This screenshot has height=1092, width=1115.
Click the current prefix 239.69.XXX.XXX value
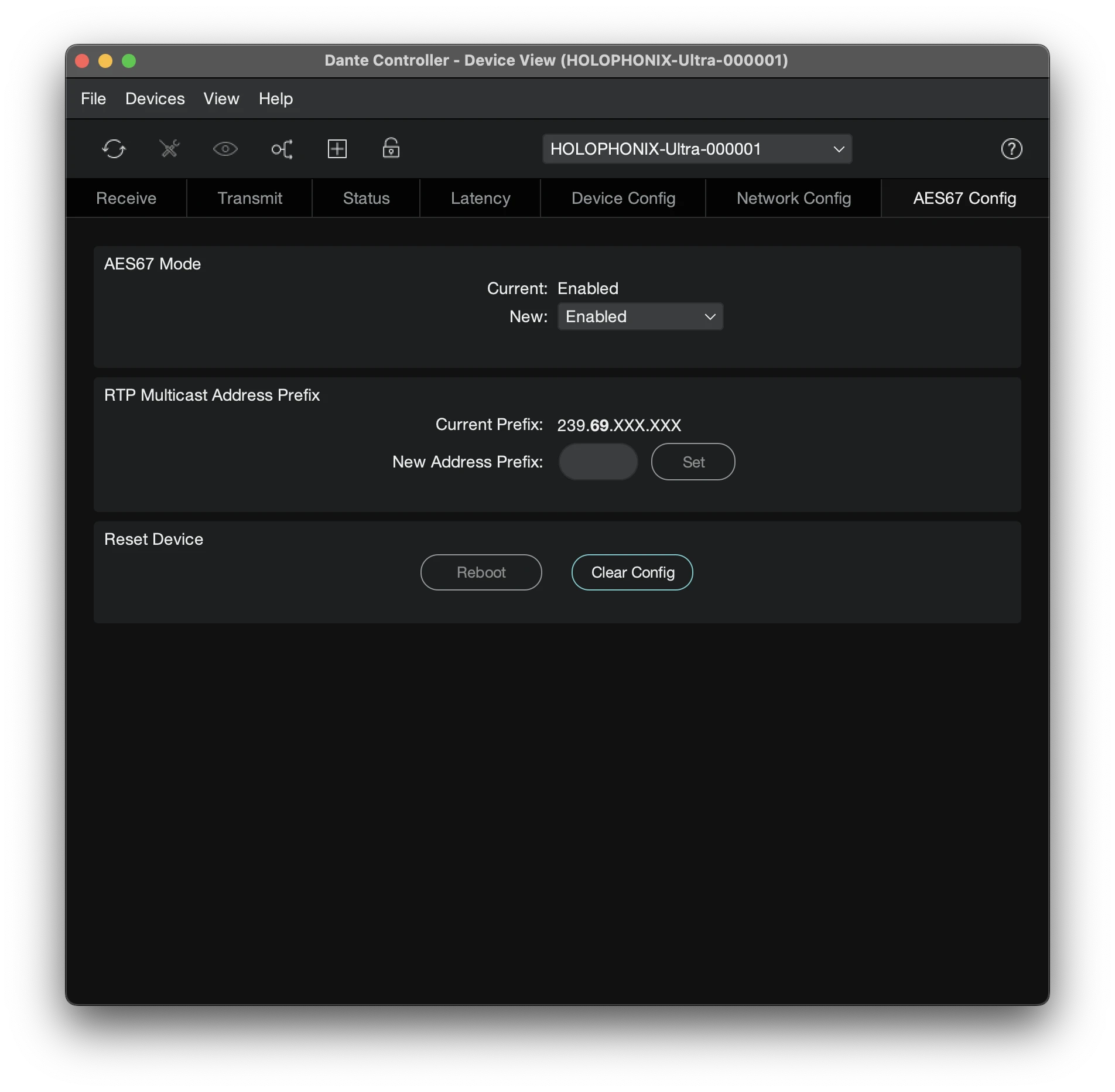(620, 425)
